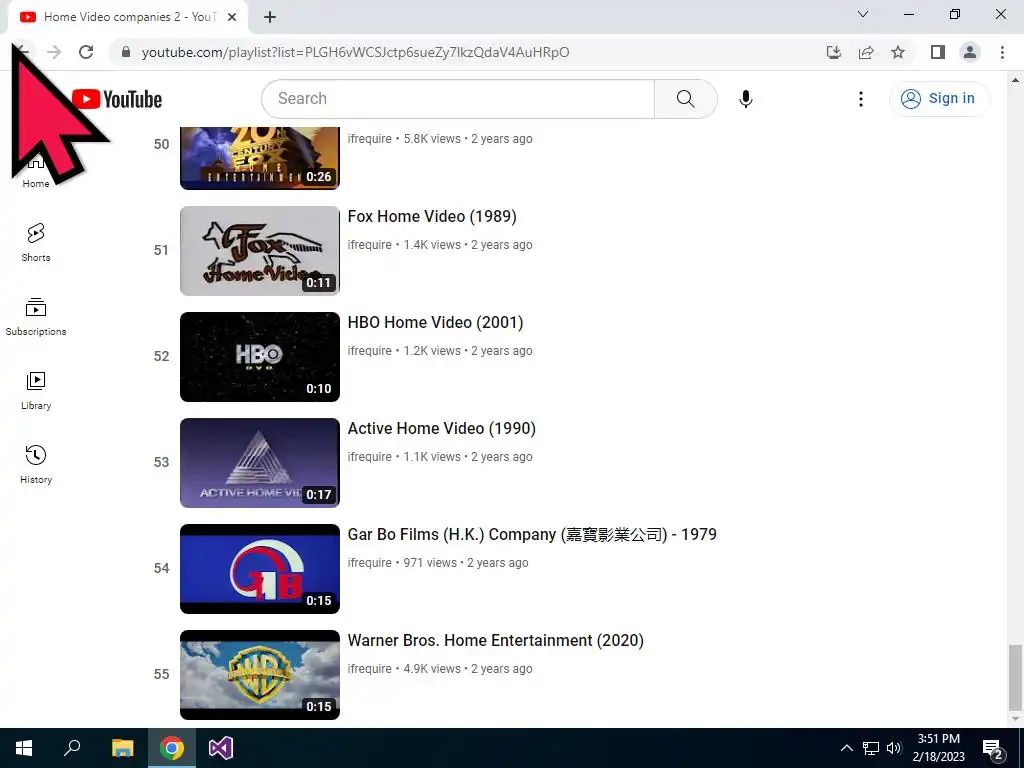Open Warner Bros. Home Entertainment thumbnail
This screenshot has height=768, width=1024.
(x=260, y=675)
